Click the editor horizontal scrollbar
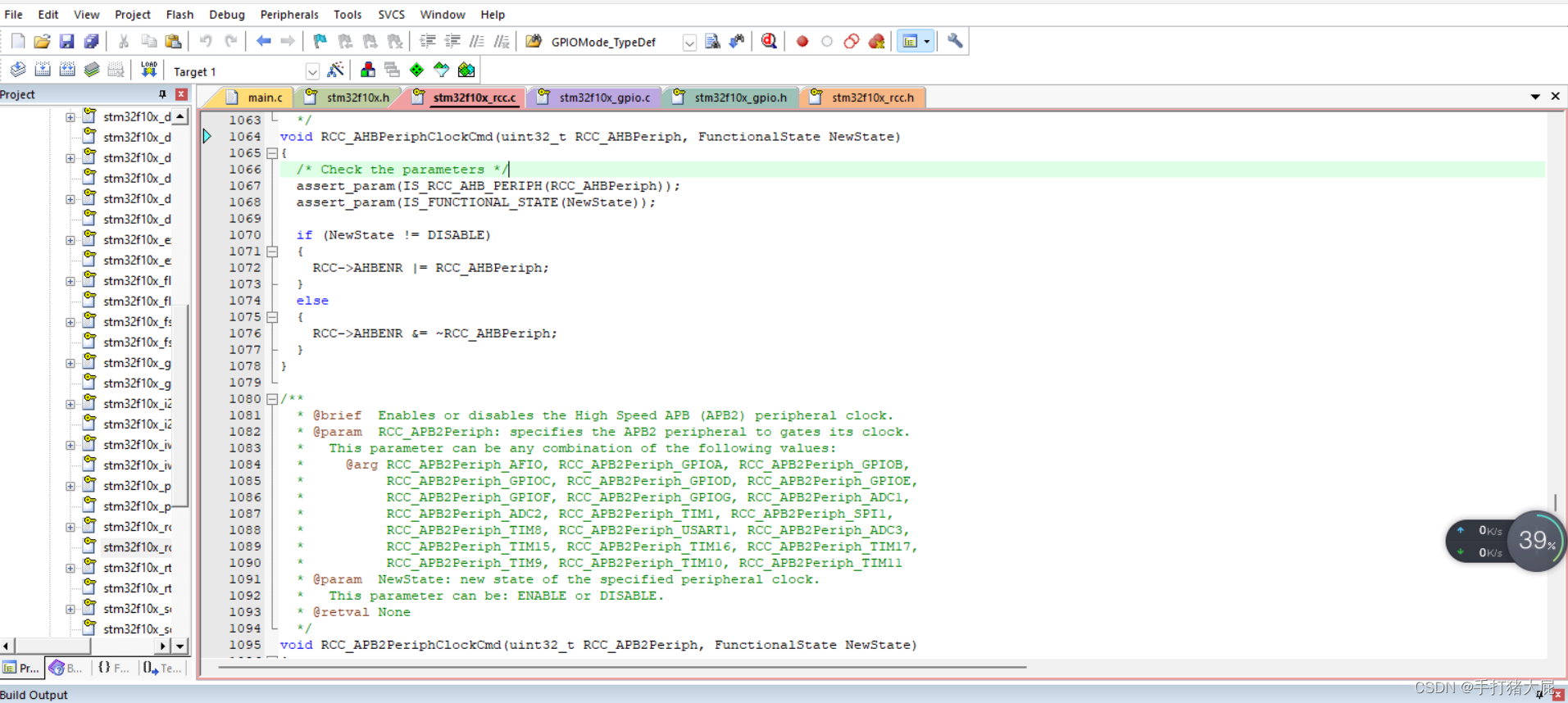The width and height of the screenshot is (1568, 703). (622, 667)
